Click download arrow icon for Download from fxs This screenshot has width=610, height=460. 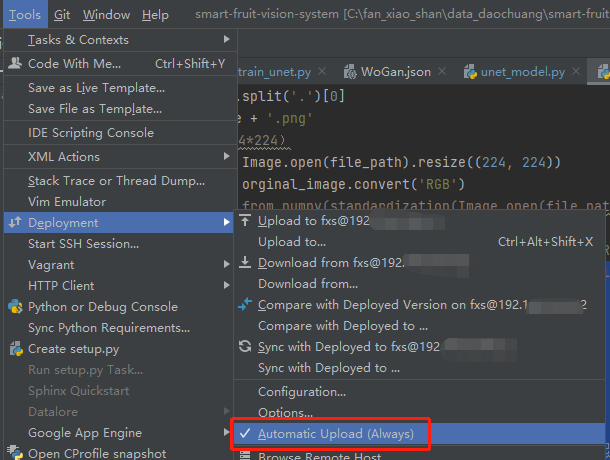click(245, 262)
